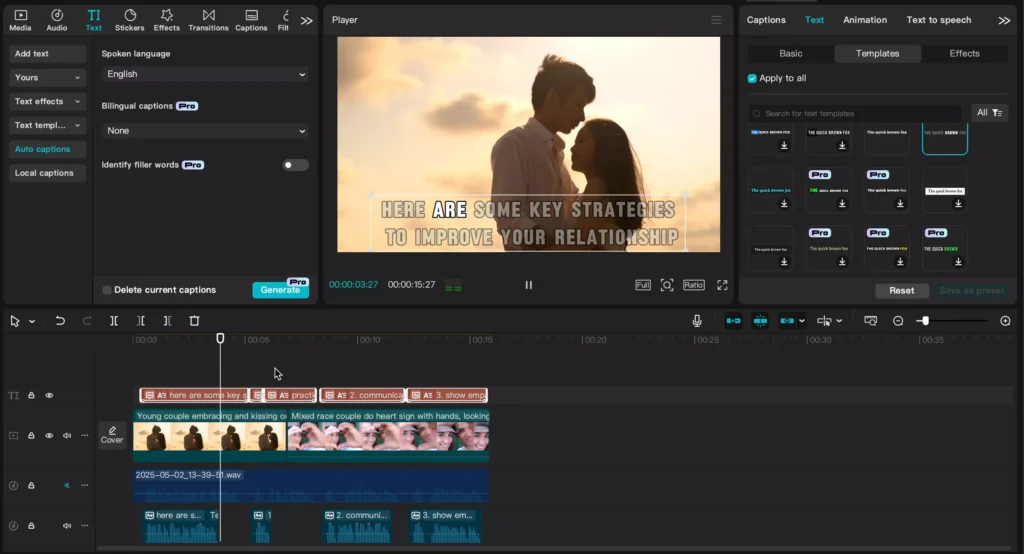Pause video playback

(528, 285)
